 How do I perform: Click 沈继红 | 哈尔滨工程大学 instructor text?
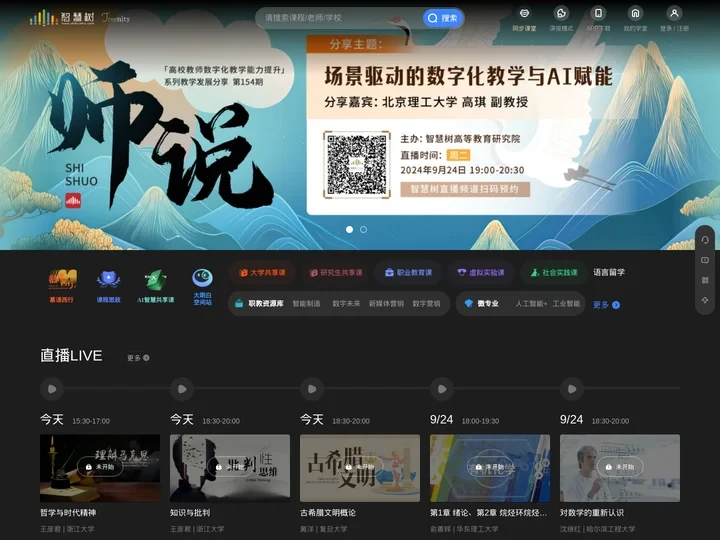pos(597,529)
